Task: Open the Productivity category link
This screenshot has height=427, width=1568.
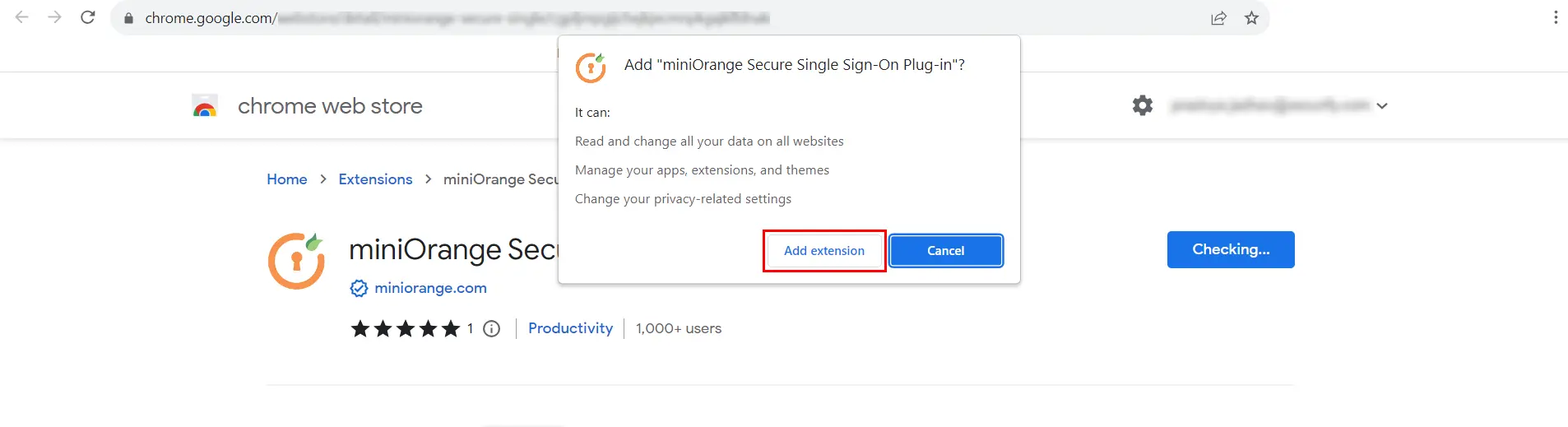Action: point(570,328)
